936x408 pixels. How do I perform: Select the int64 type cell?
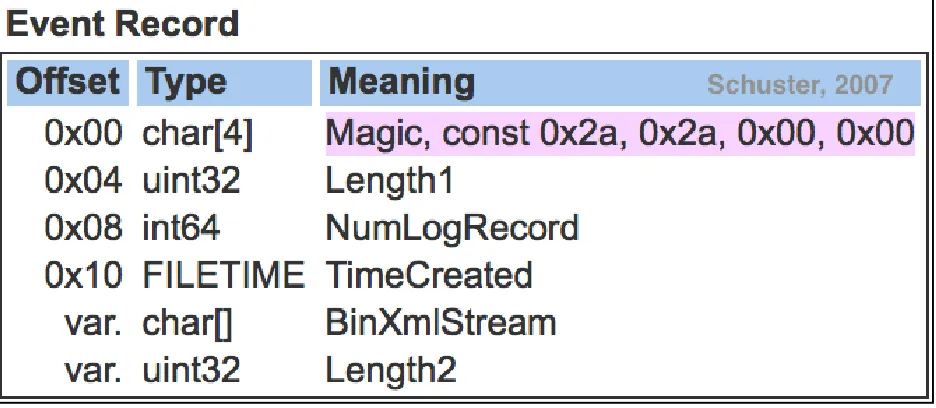181,228
